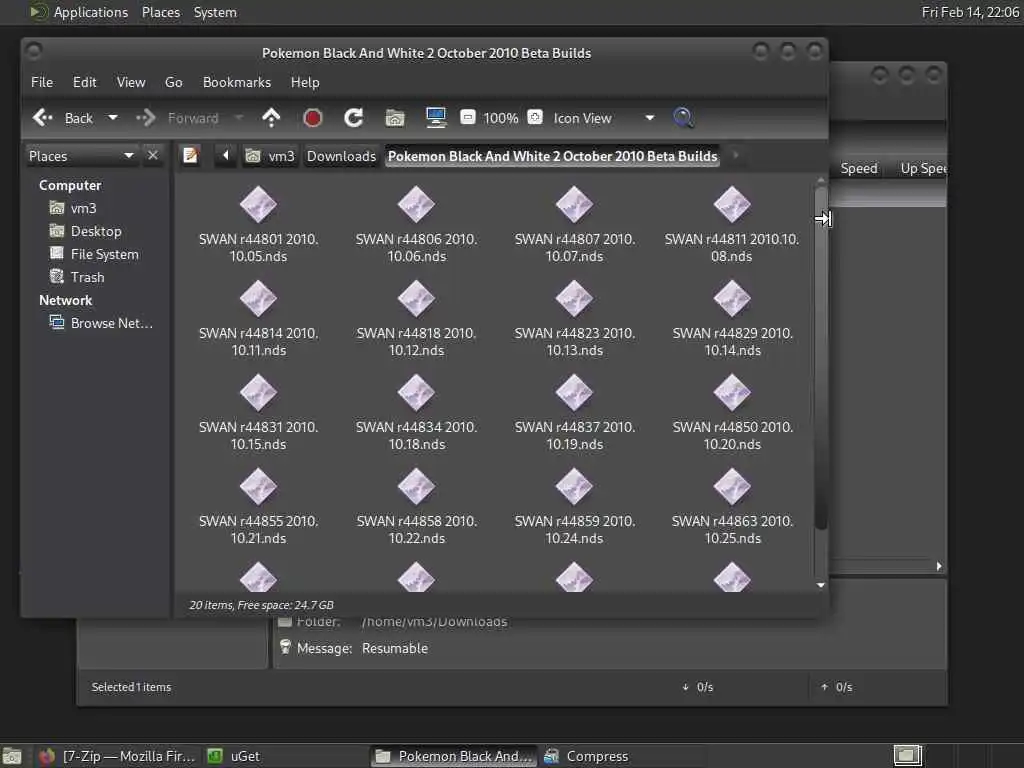Select the Downloads path bar button

[342, 156]
